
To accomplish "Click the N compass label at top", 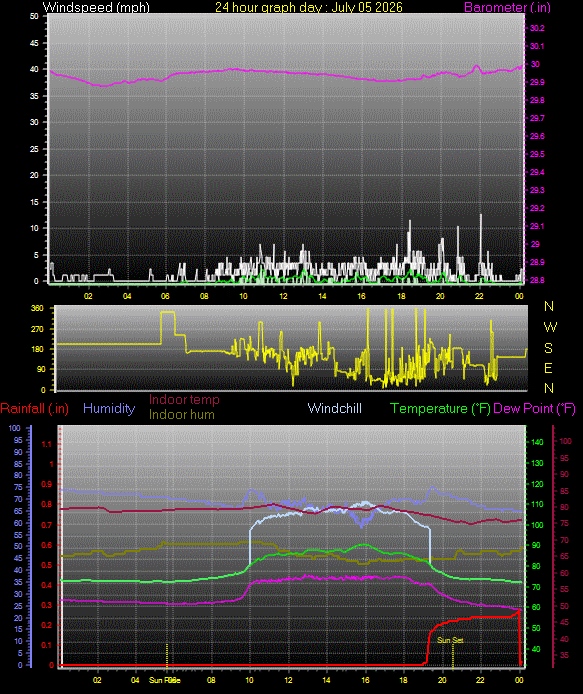I will pyautogui.click(x=549, y=306).
